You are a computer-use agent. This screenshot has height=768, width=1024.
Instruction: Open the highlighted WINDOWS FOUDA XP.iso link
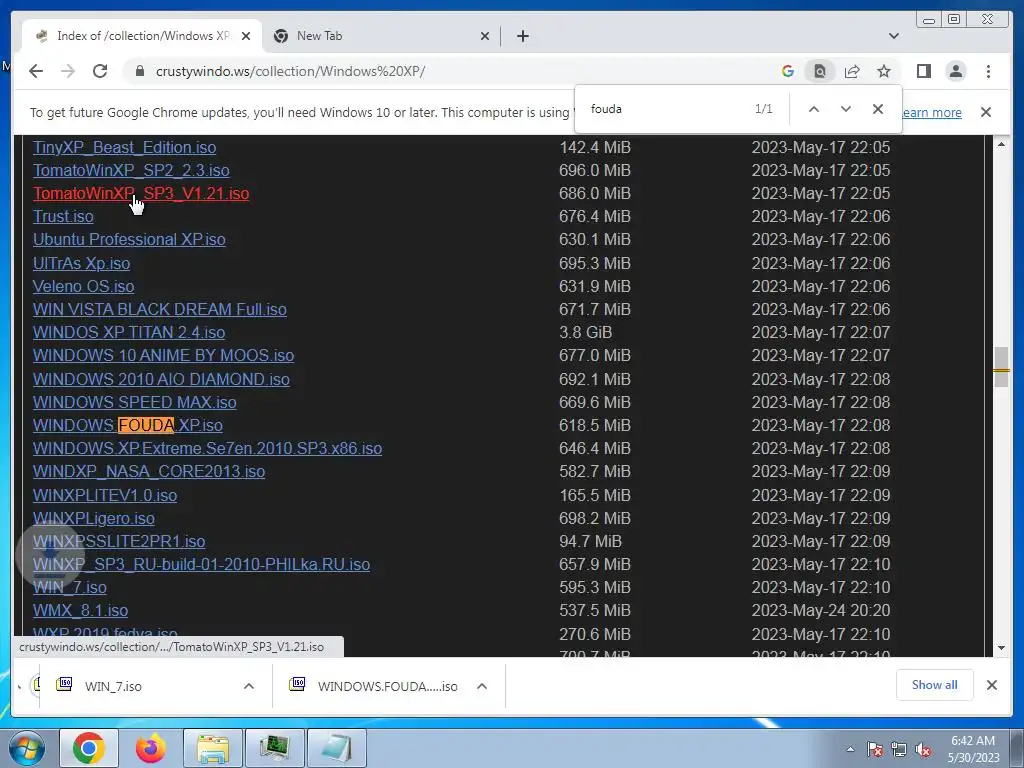[x=128, y=425]
